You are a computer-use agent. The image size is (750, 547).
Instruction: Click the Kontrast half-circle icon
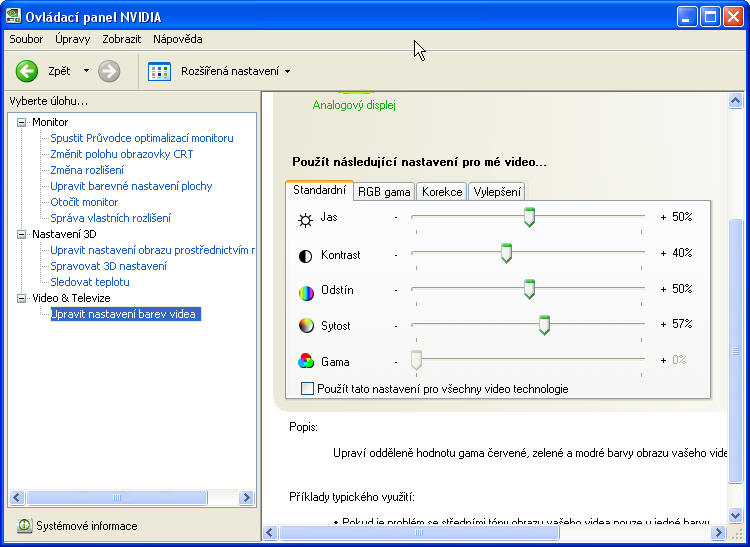pos(306,255)
